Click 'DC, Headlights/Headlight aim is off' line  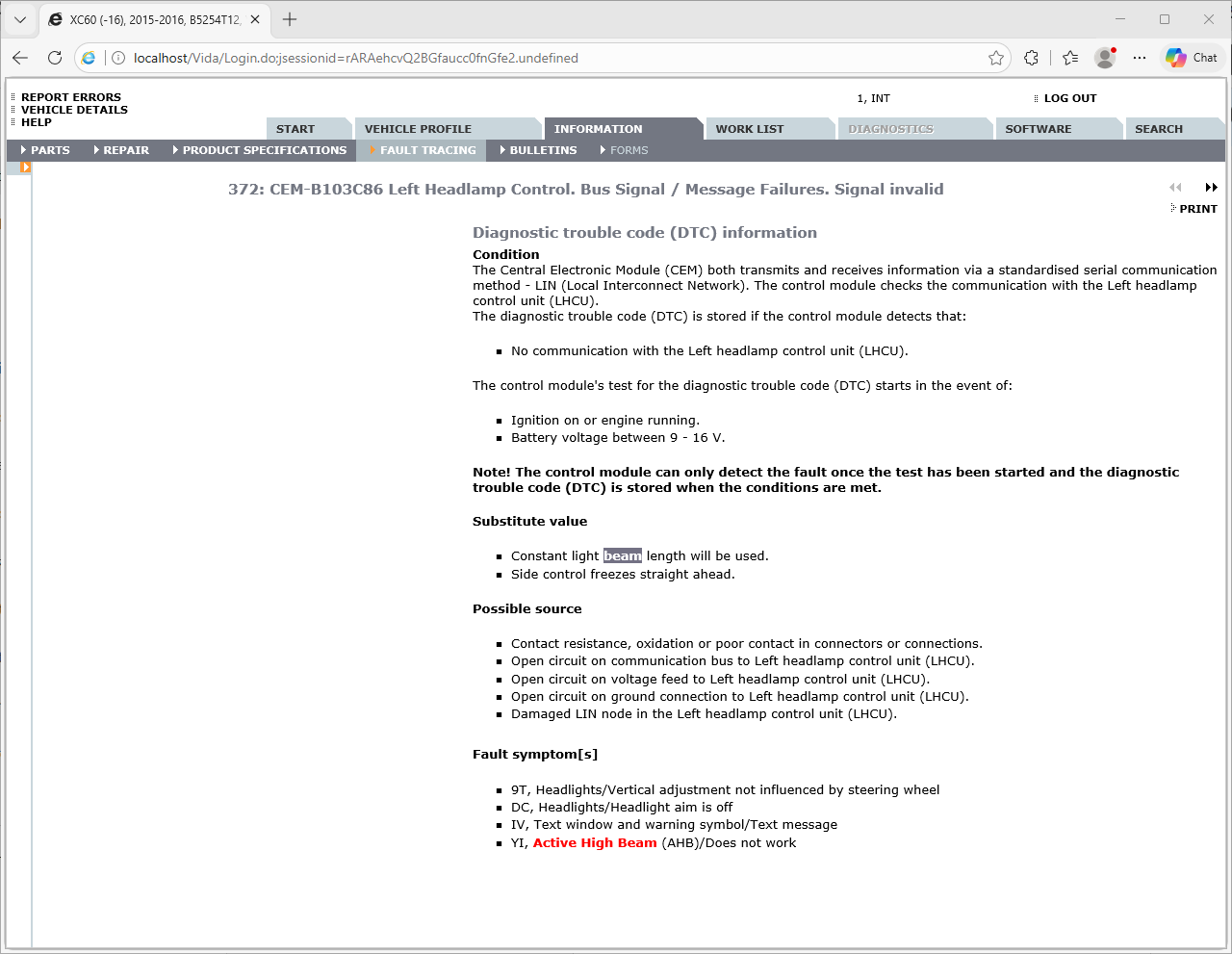point(622,808)
